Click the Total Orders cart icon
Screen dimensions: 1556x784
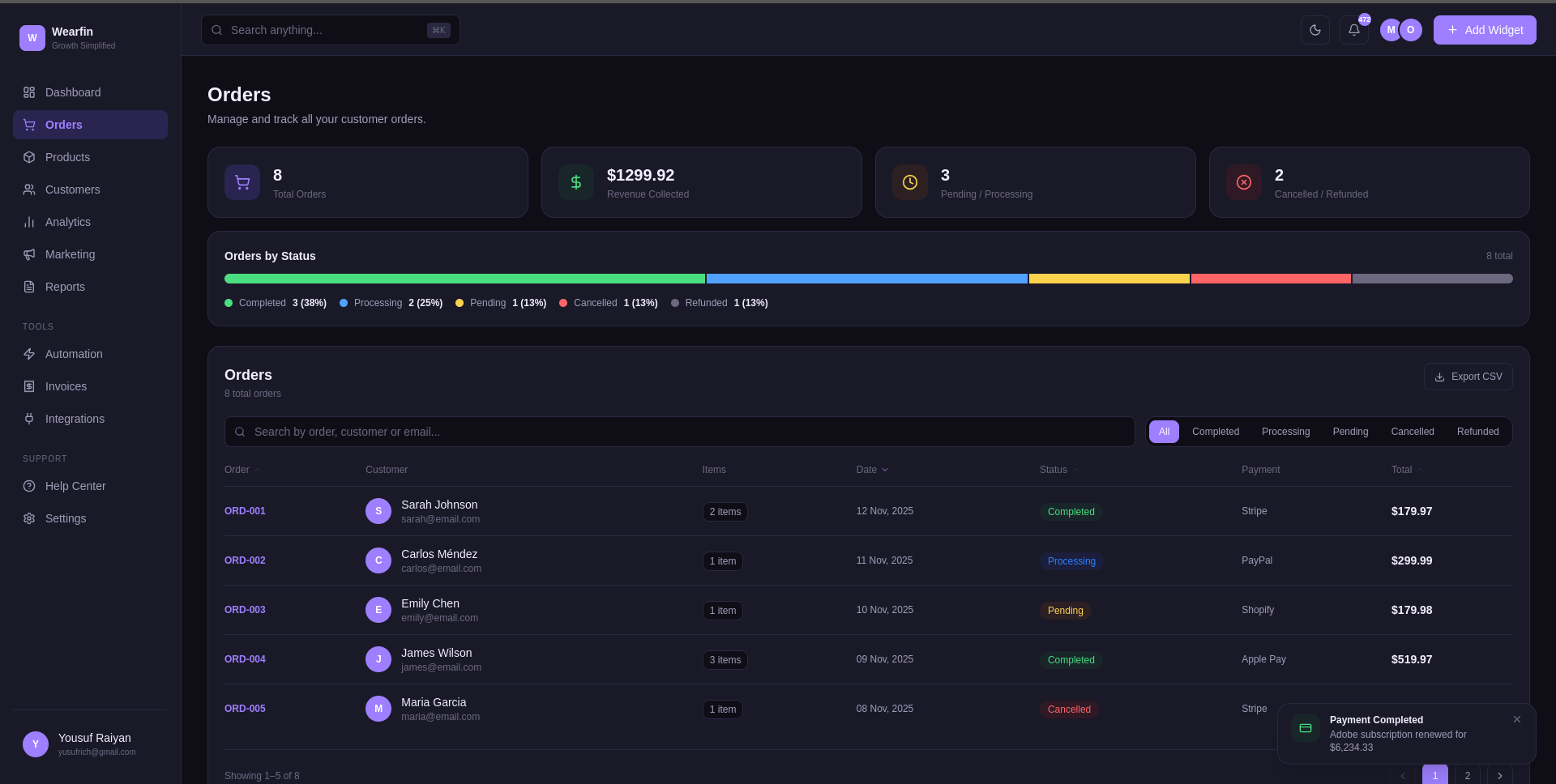(242, 182)
